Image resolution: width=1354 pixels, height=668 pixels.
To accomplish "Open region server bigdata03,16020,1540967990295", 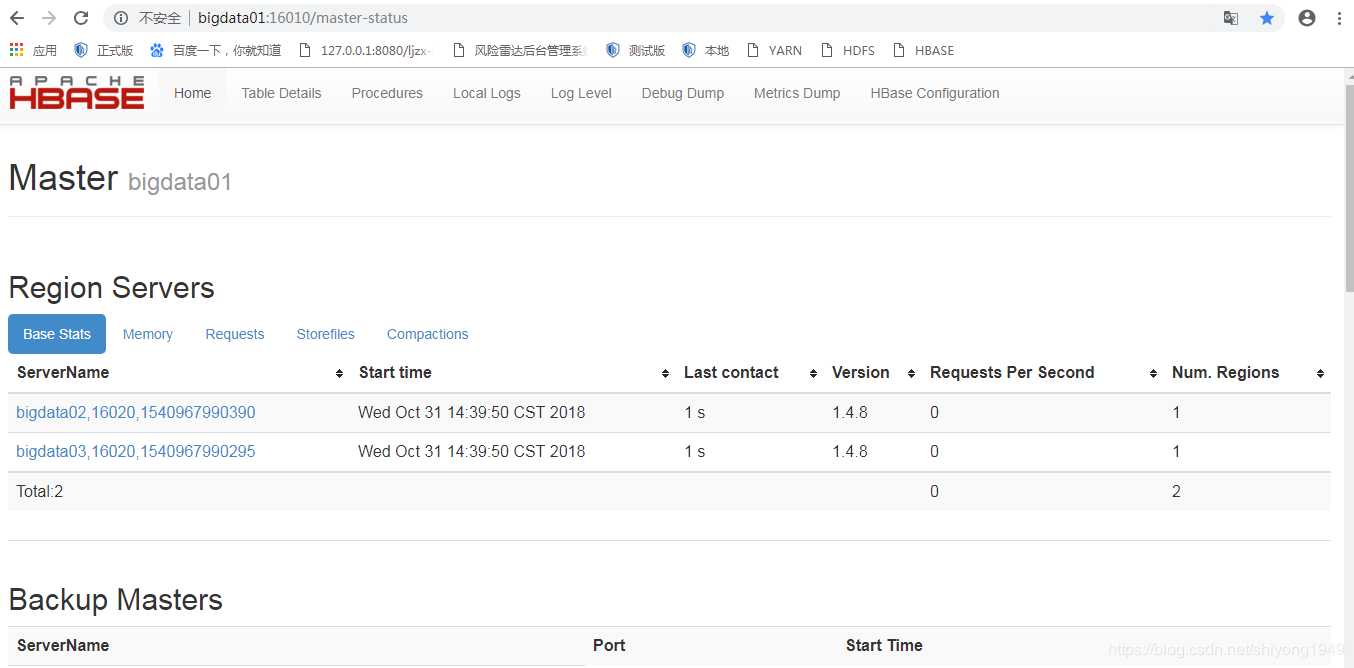I will pos(136,451).
